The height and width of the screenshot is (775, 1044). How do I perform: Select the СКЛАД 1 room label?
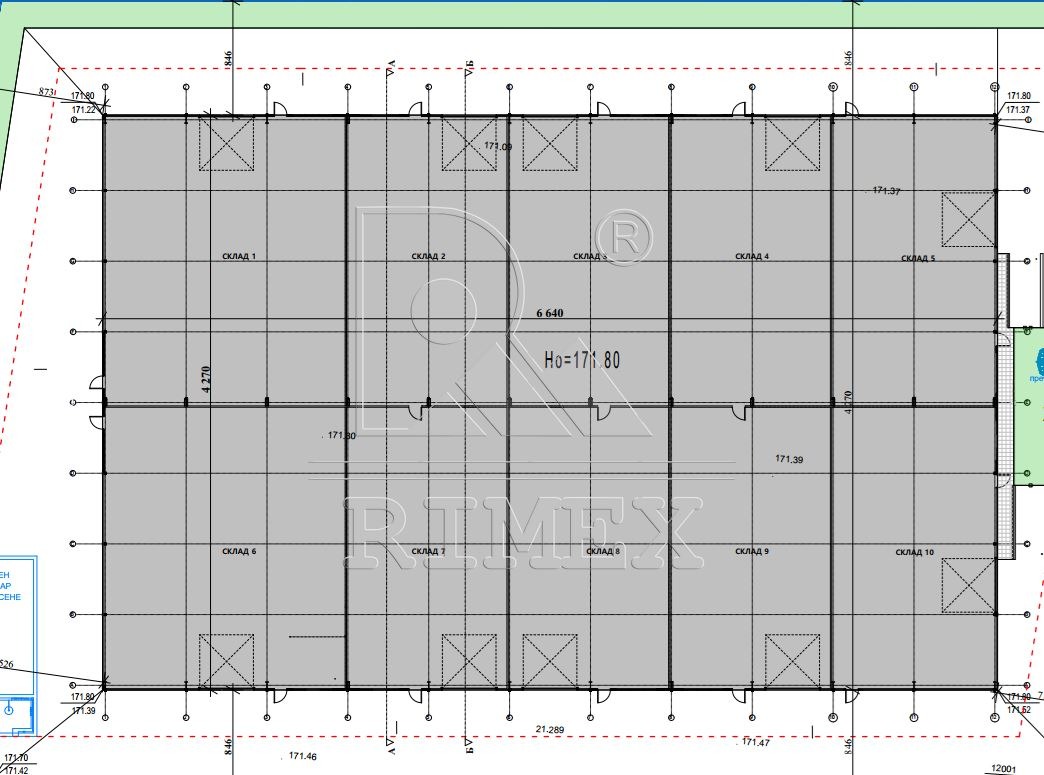coord(239,257)
